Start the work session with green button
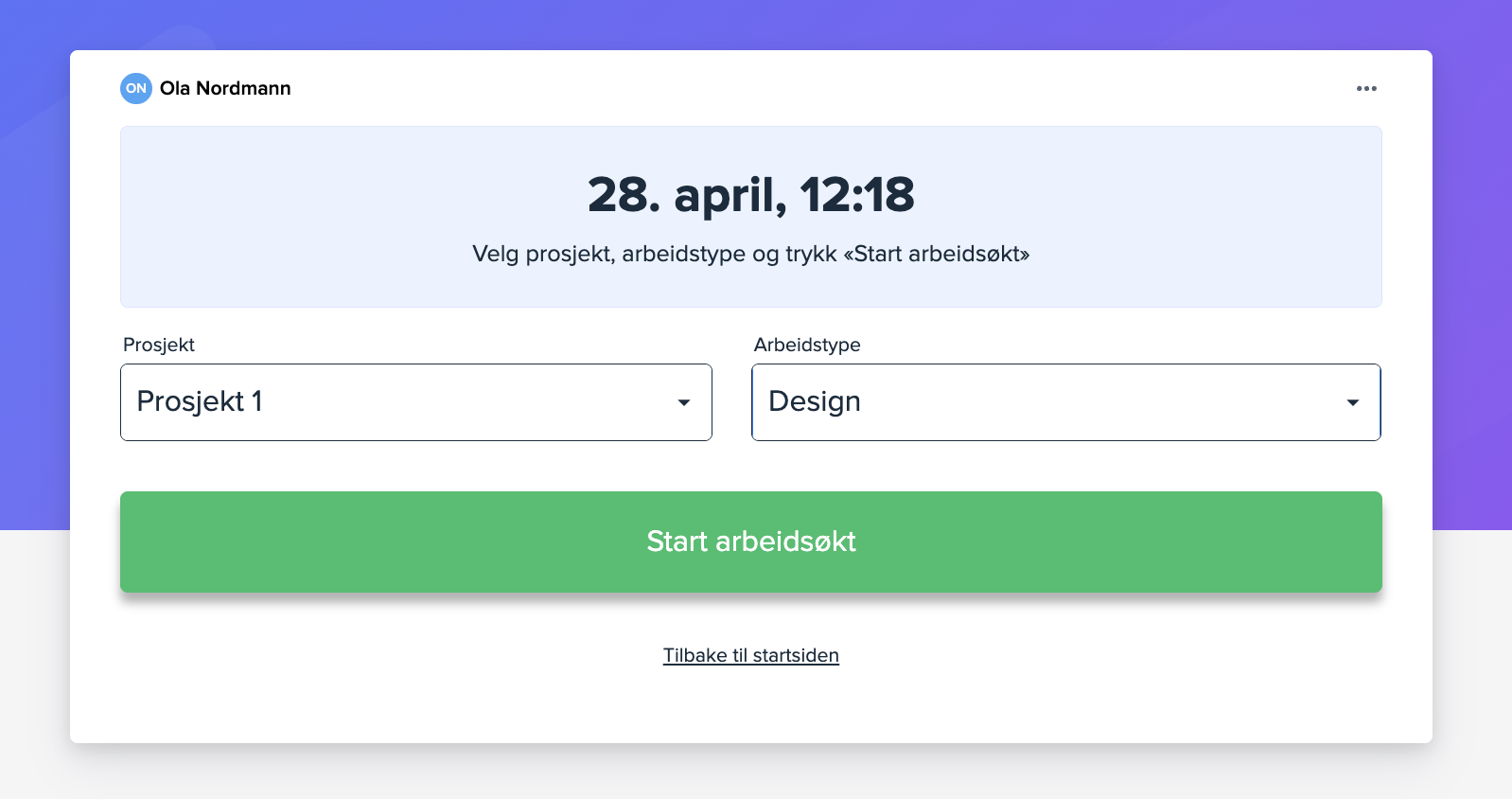The width and height of the screenshot is (1512, 799). [751, 542]
